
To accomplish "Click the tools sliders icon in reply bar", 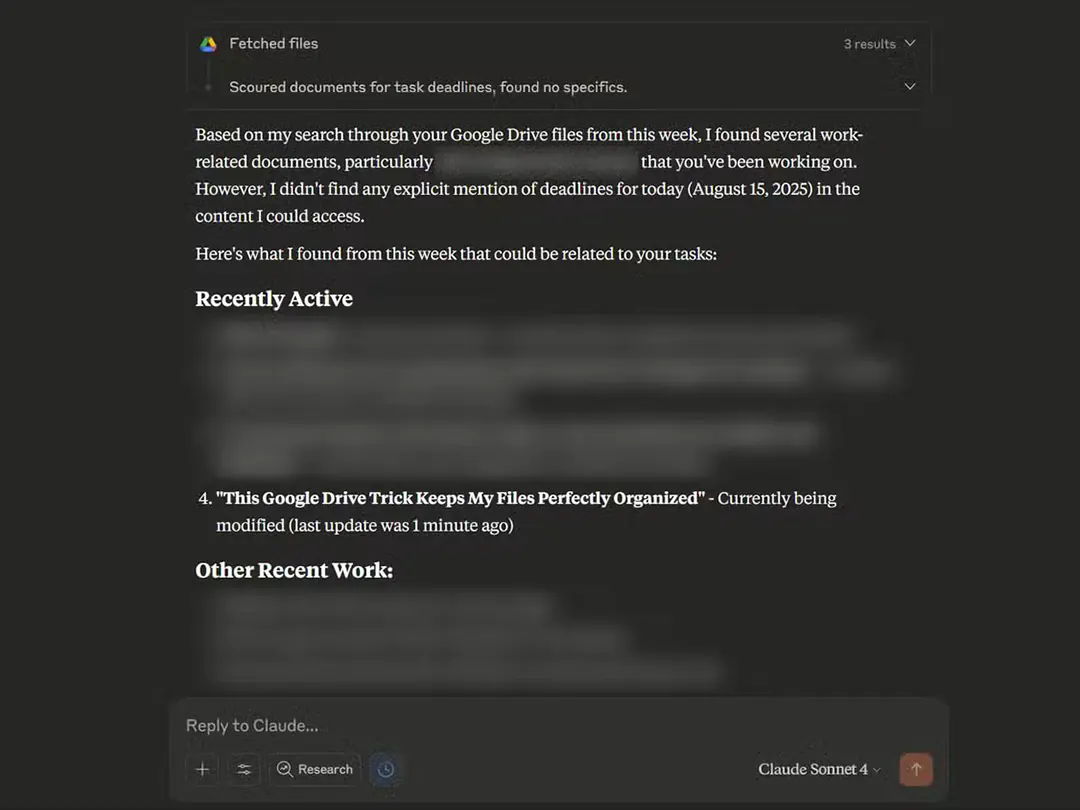I will (243, 769).
